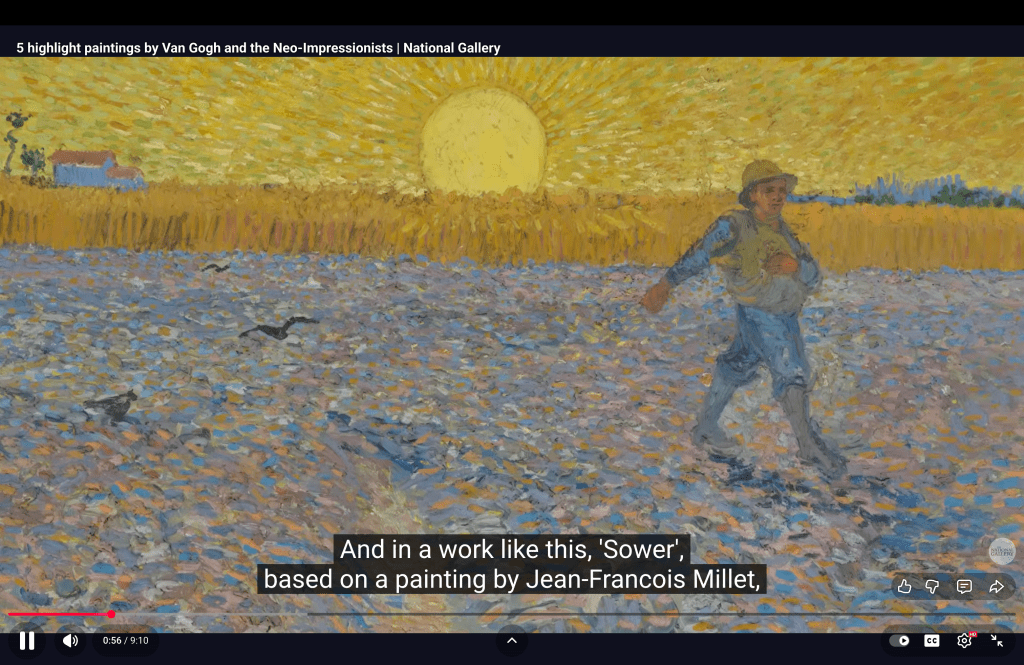Exit fullscreen mode
Image resolution: width=1024 pixels, height=665 pixels.
point(997,640)
